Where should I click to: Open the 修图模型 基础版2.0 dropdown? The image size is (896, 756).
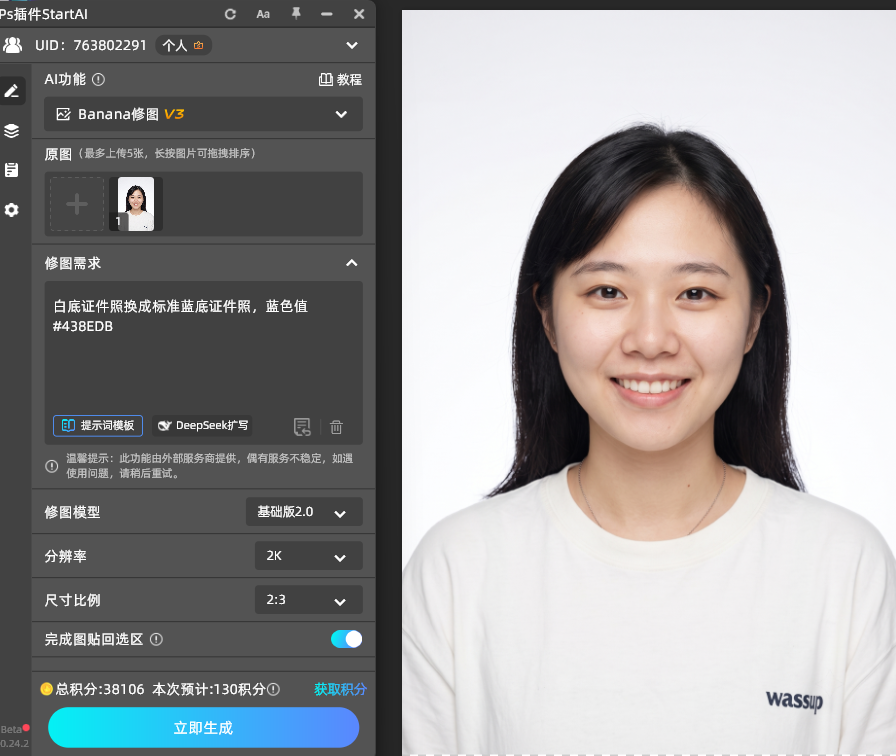(304, 512)
